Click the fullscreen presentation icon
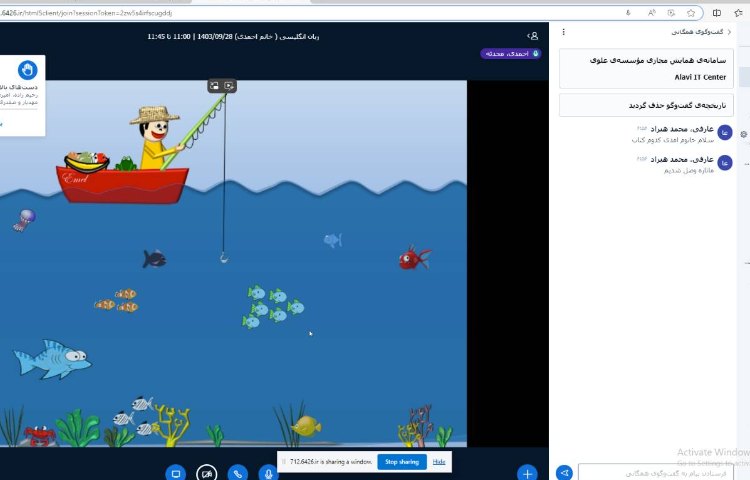This screenshot has width=750, height=480. click(229, 86)
